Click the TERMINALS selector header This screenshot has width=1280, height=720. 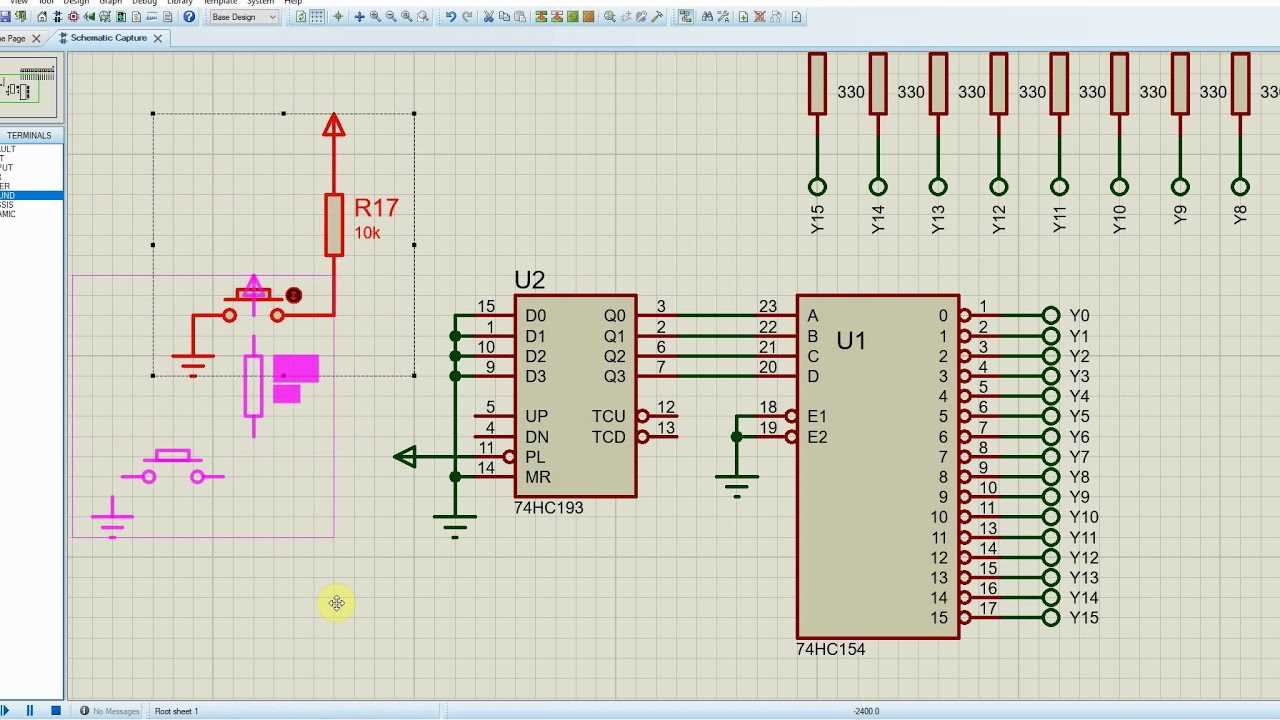pos(30,135)
